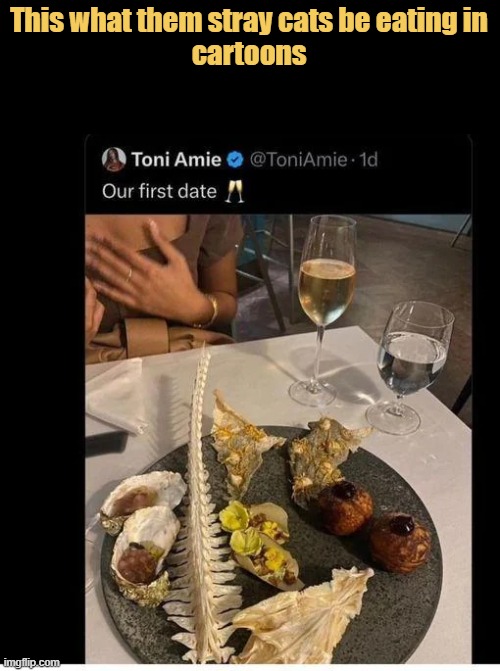Open the Toni Amie display name

click(176, 160)
